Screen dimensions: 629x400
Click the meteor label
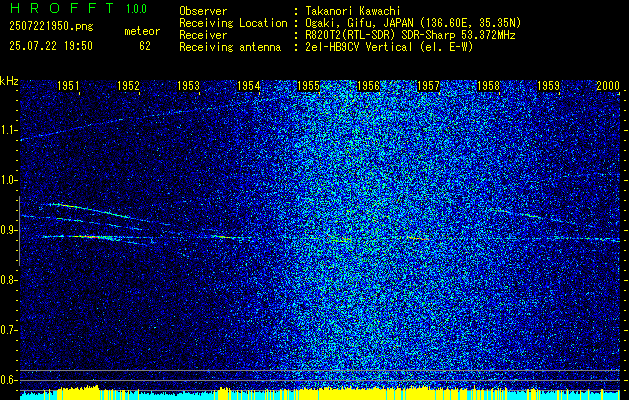[142, 31]
